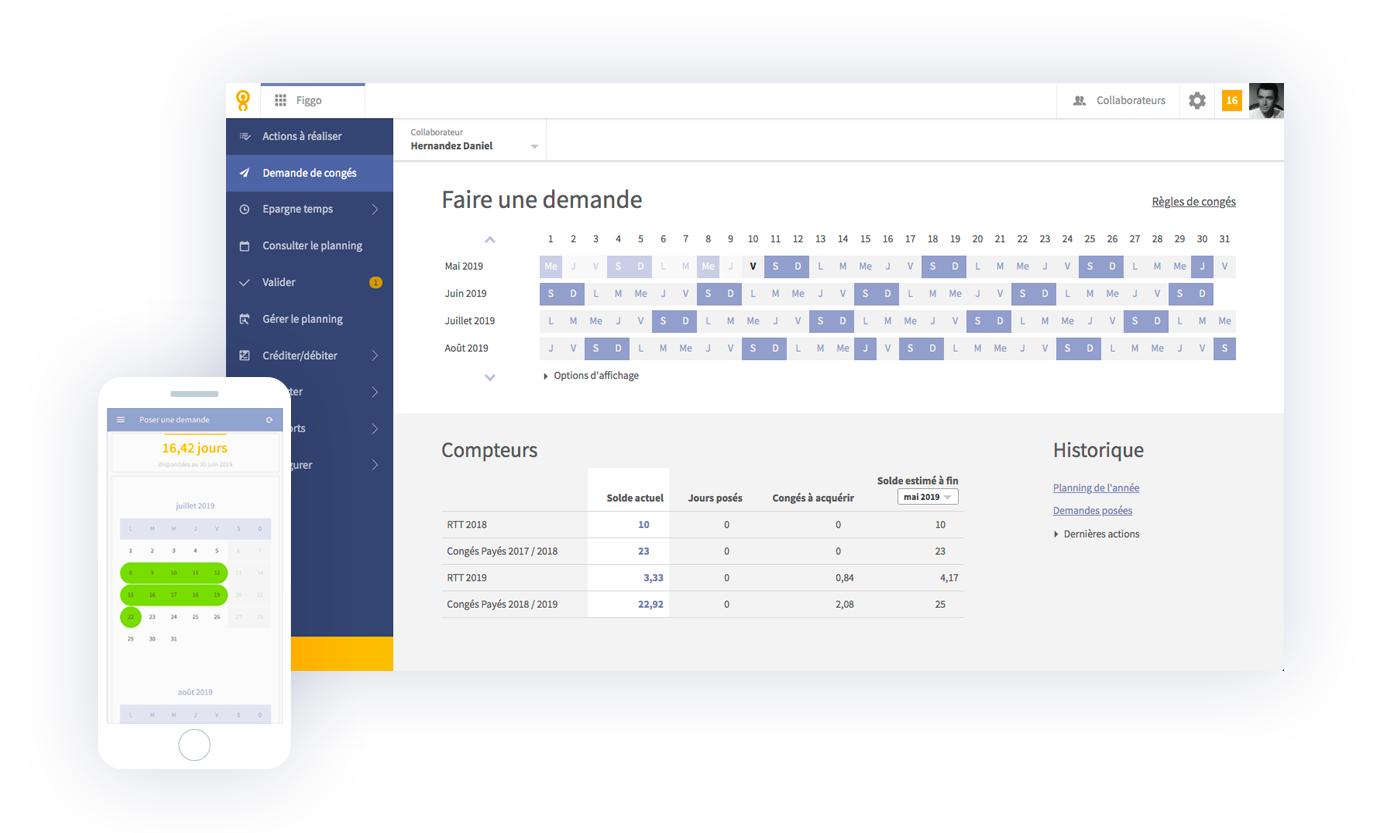
Task: Click the Lucca logo icon in the top corner
Action: click(x=242, y=101)
